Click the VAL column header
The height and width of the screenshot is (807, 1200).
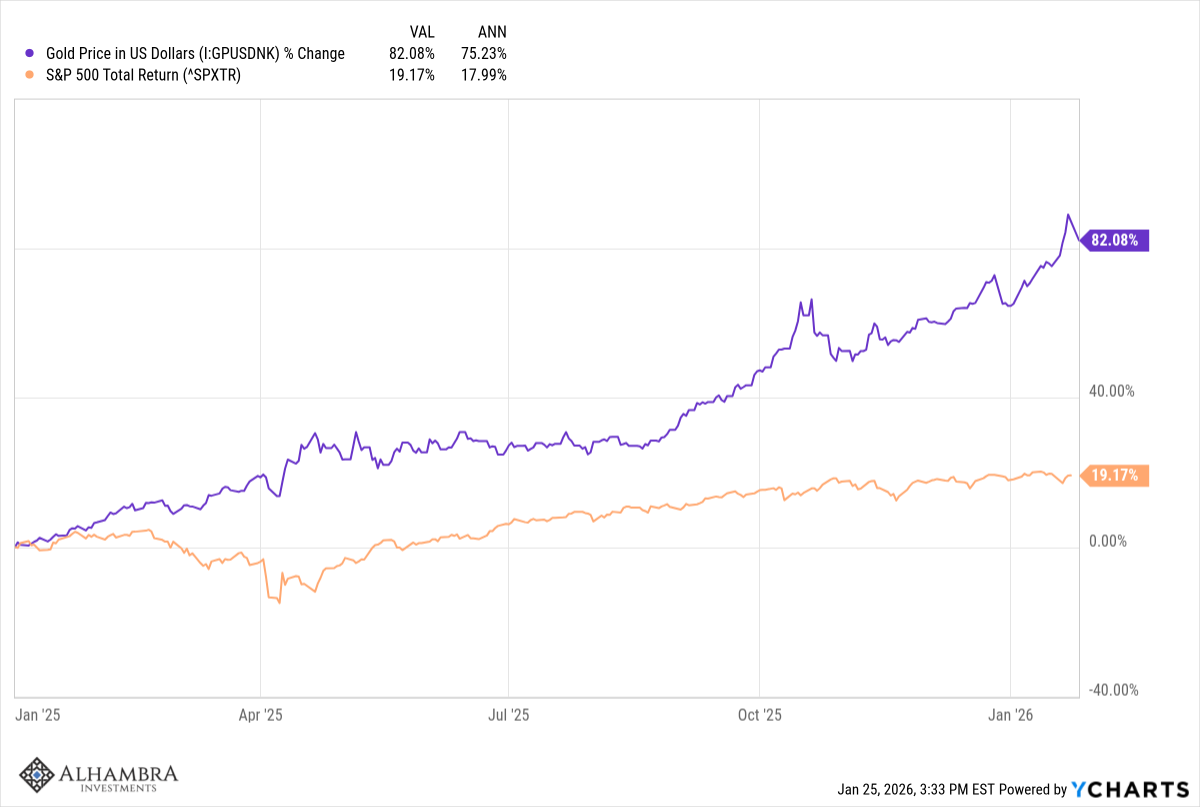click(421, 32)
